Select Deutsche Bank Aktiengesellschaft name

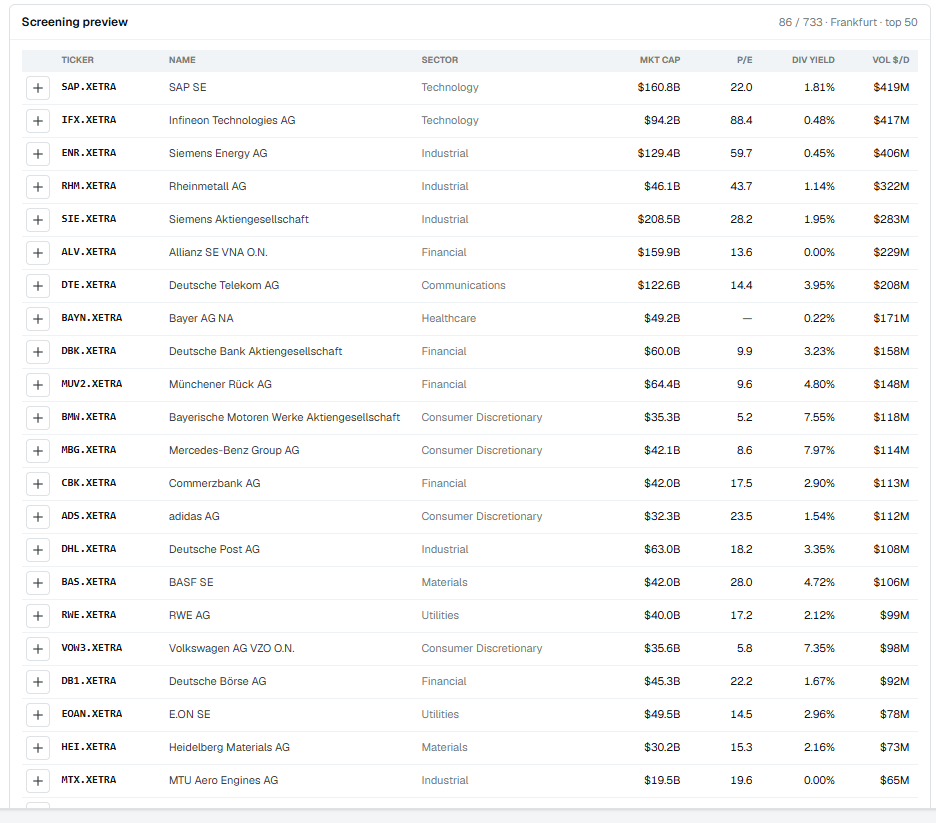click(x=255, y=351)
